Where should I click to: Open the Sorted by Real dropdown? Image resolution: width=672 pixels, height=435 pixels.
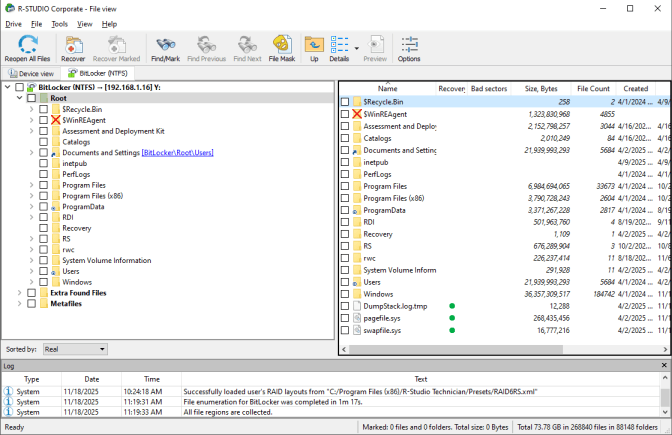coord(75,349)
